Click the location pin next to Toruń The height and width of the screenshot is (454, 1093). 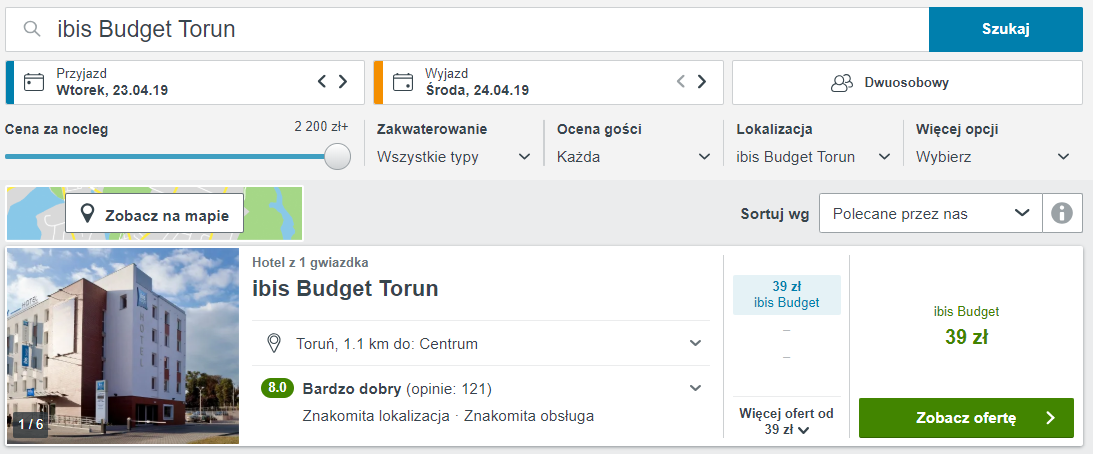274,343
